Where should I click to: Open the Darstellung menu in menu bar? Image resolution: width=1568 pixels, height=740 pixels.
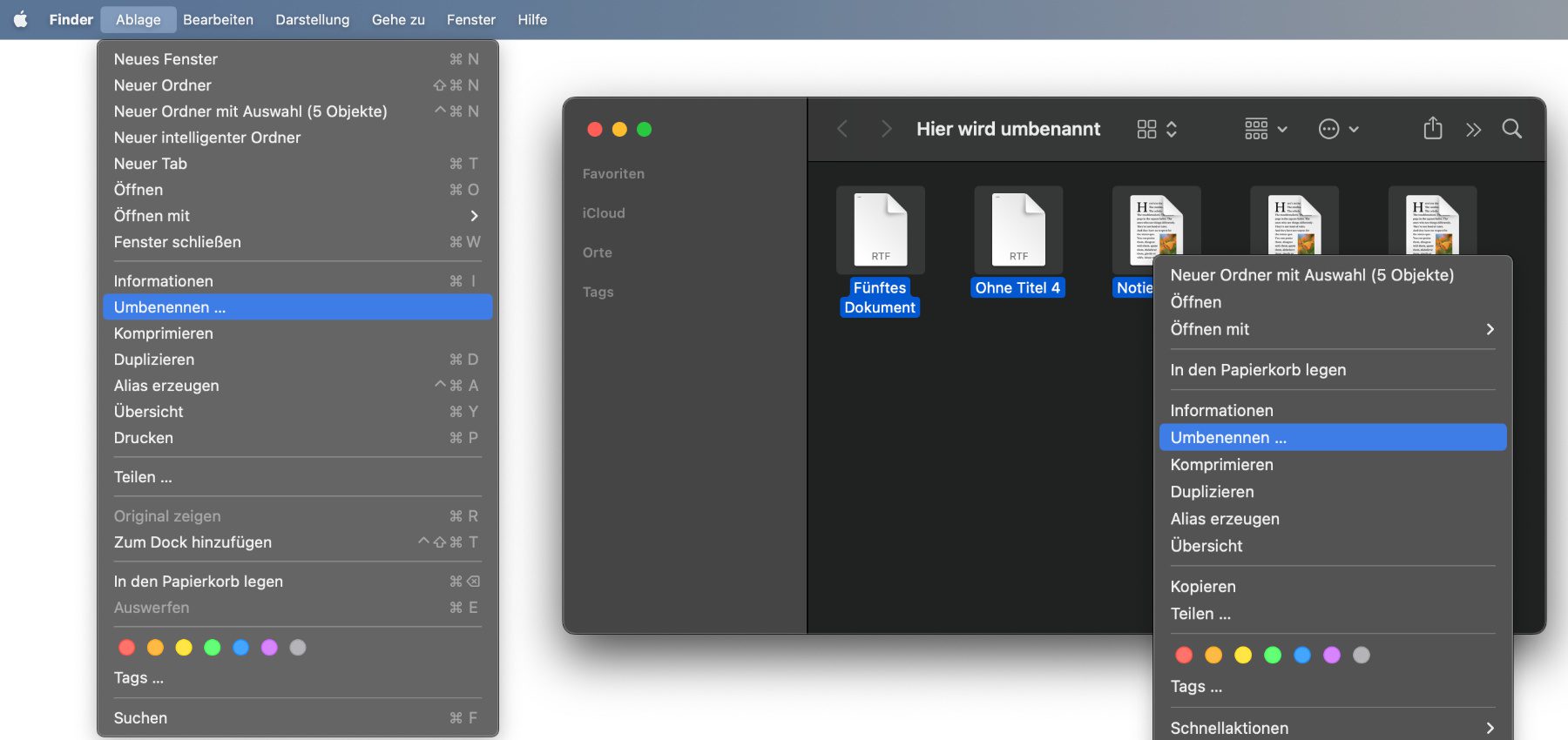click(x=312, y=19)
